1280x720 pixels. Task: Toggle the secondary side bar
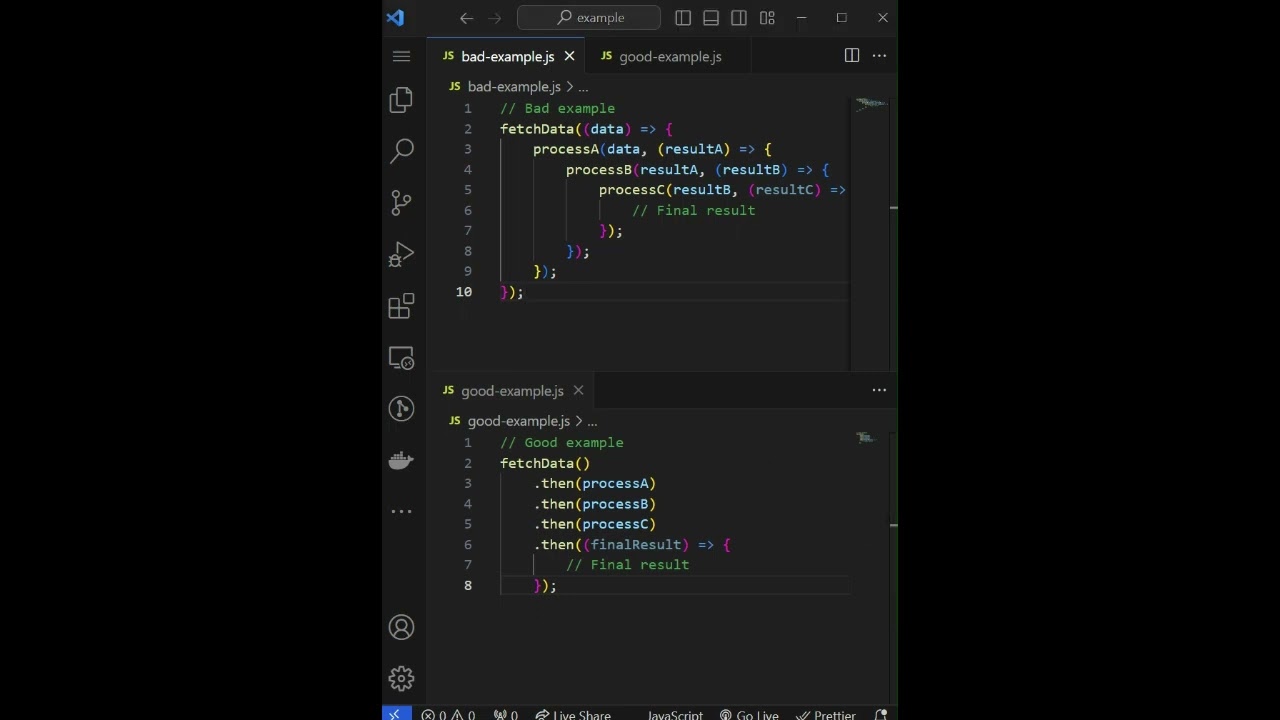[x=739, y=17]
